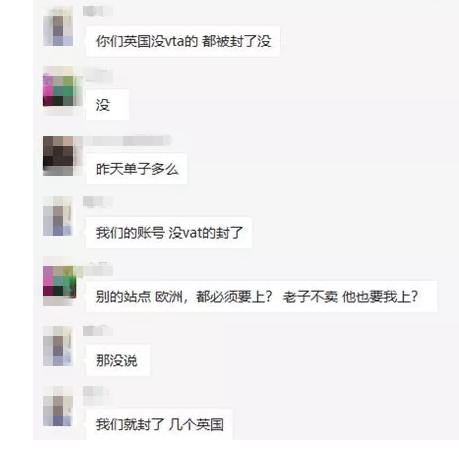
Task: Select message "我们的账号 没vat的封了"
Action: [169, 232]
